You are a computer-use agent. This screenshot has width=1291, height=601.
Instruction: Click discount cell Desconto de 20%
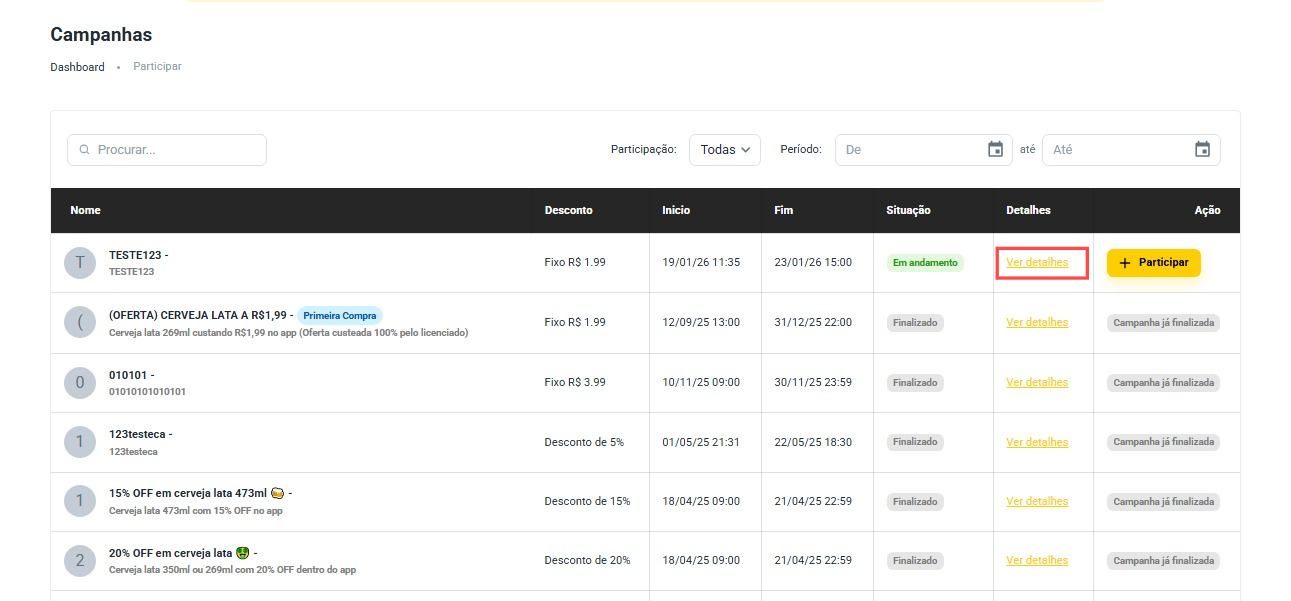tap(587, 560)
